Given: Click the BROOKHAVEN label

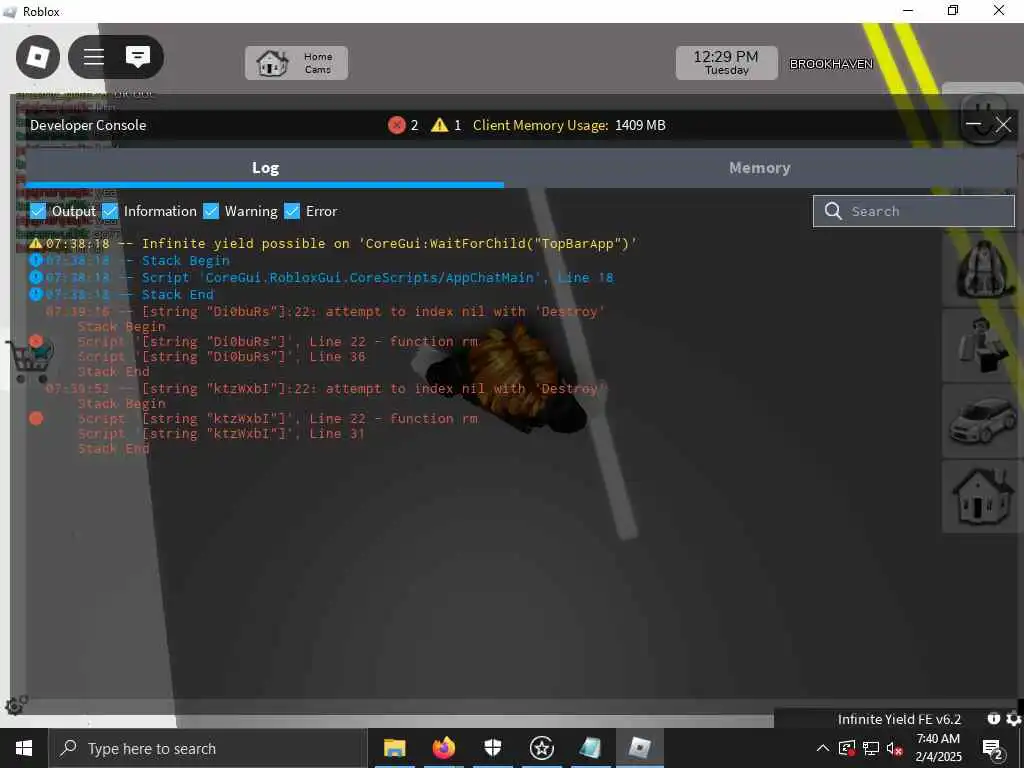Looking at the screenshot, I should pyautogui.click(x=831, y=64).
